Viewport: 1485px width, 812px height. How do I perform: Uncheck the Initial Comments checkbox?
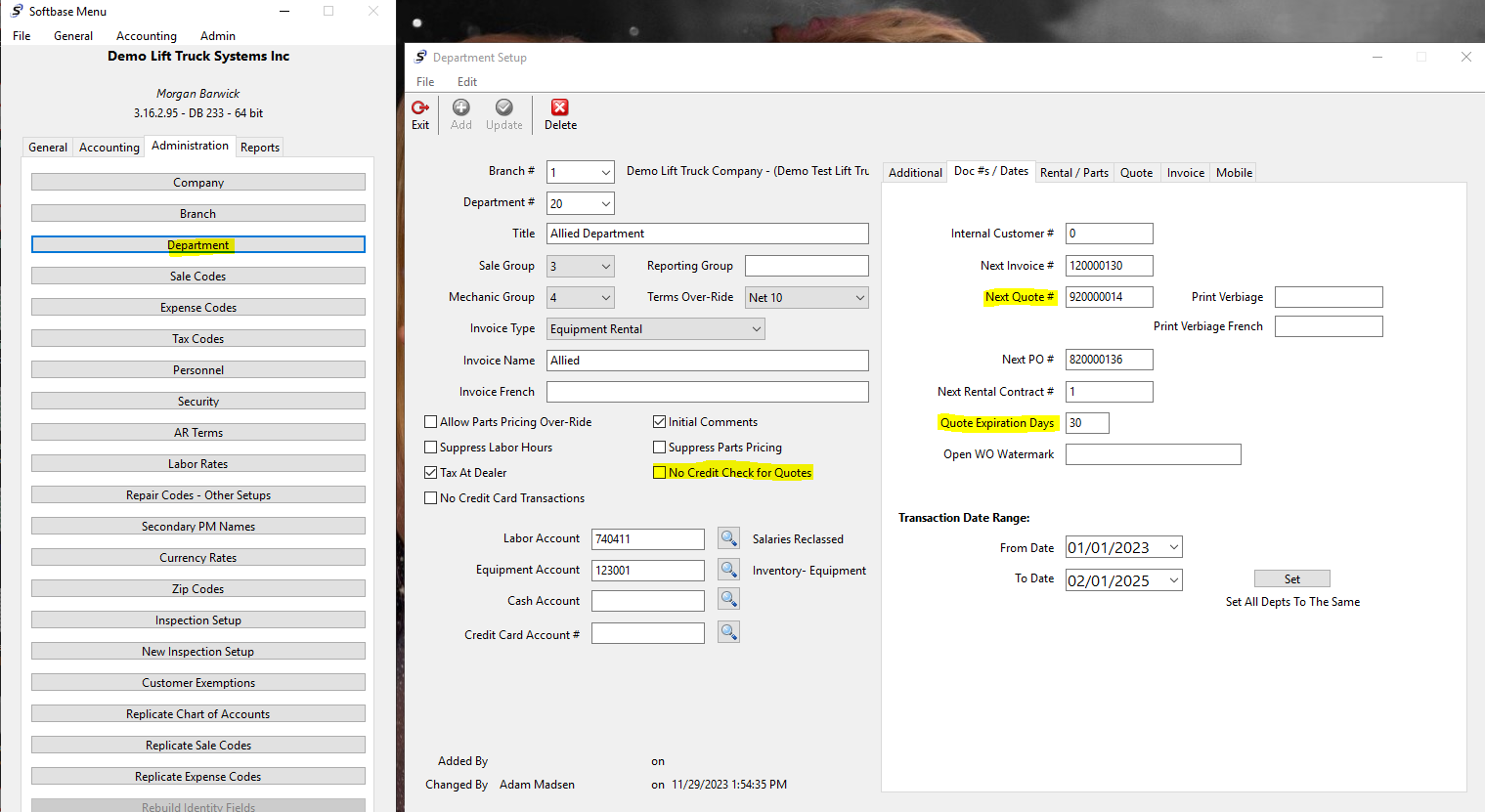659,422
